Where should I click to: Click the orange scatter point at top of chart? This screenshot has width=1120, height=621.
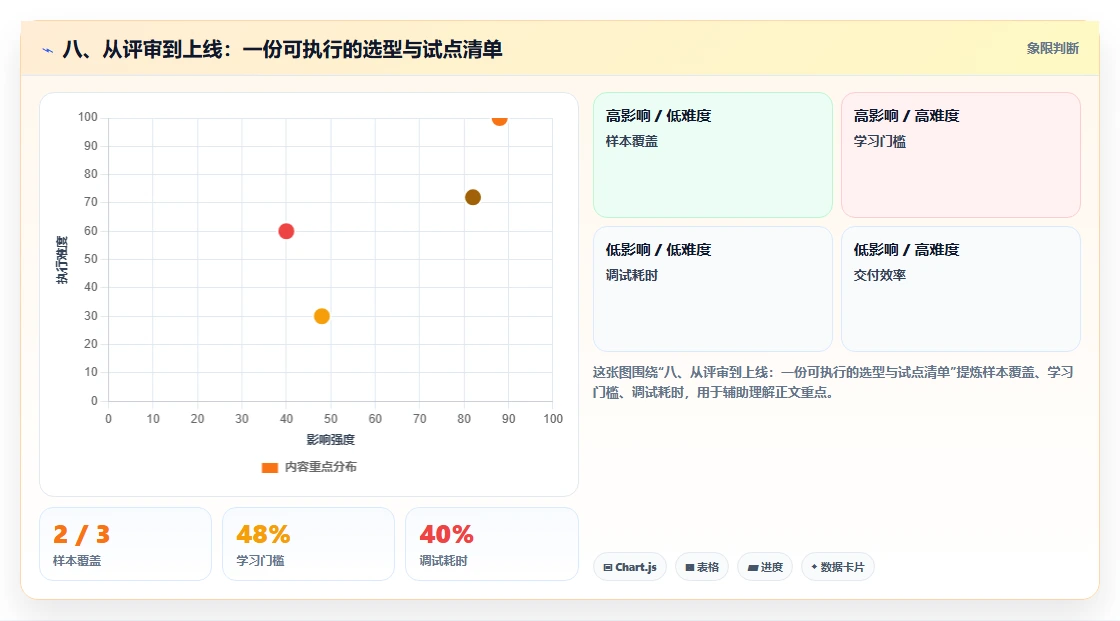(499, 119)
